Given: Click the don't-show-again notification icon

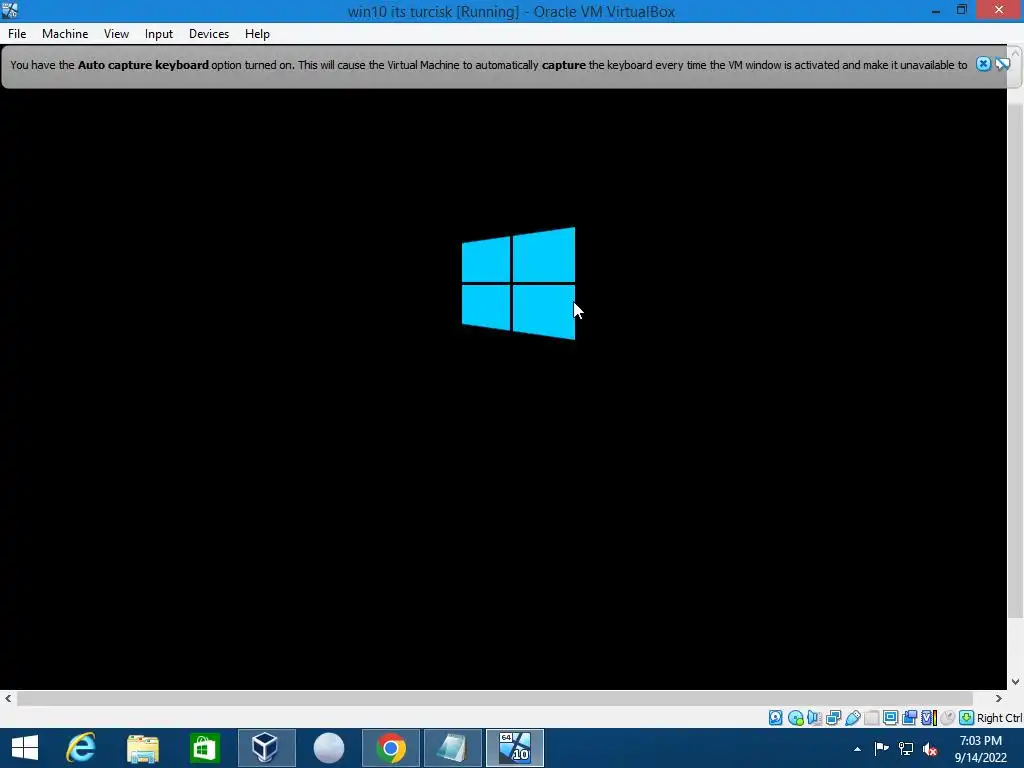Looking at the screenshot, I should (1002, 64).
